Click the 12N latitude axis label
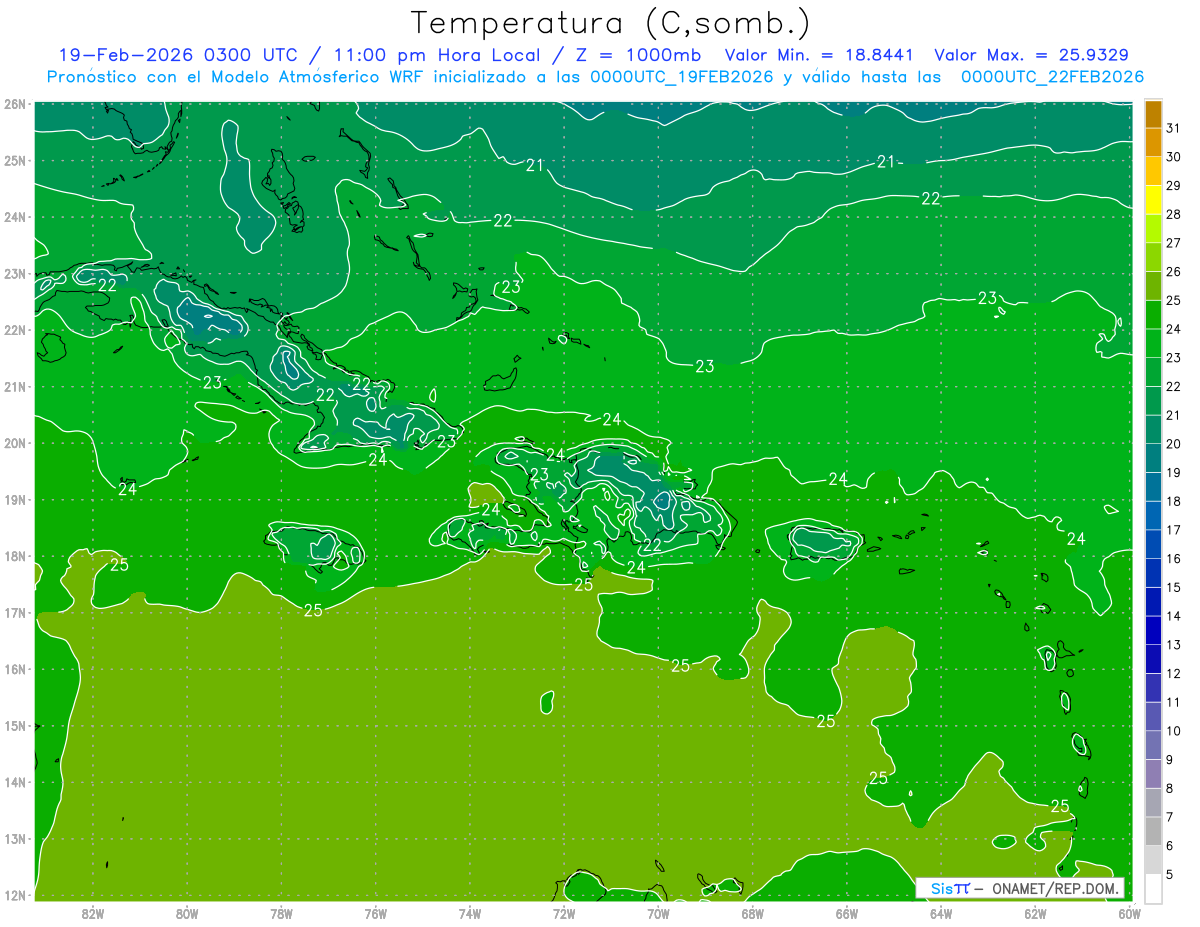The image size is (1200, 927). (x=14, y=895)
